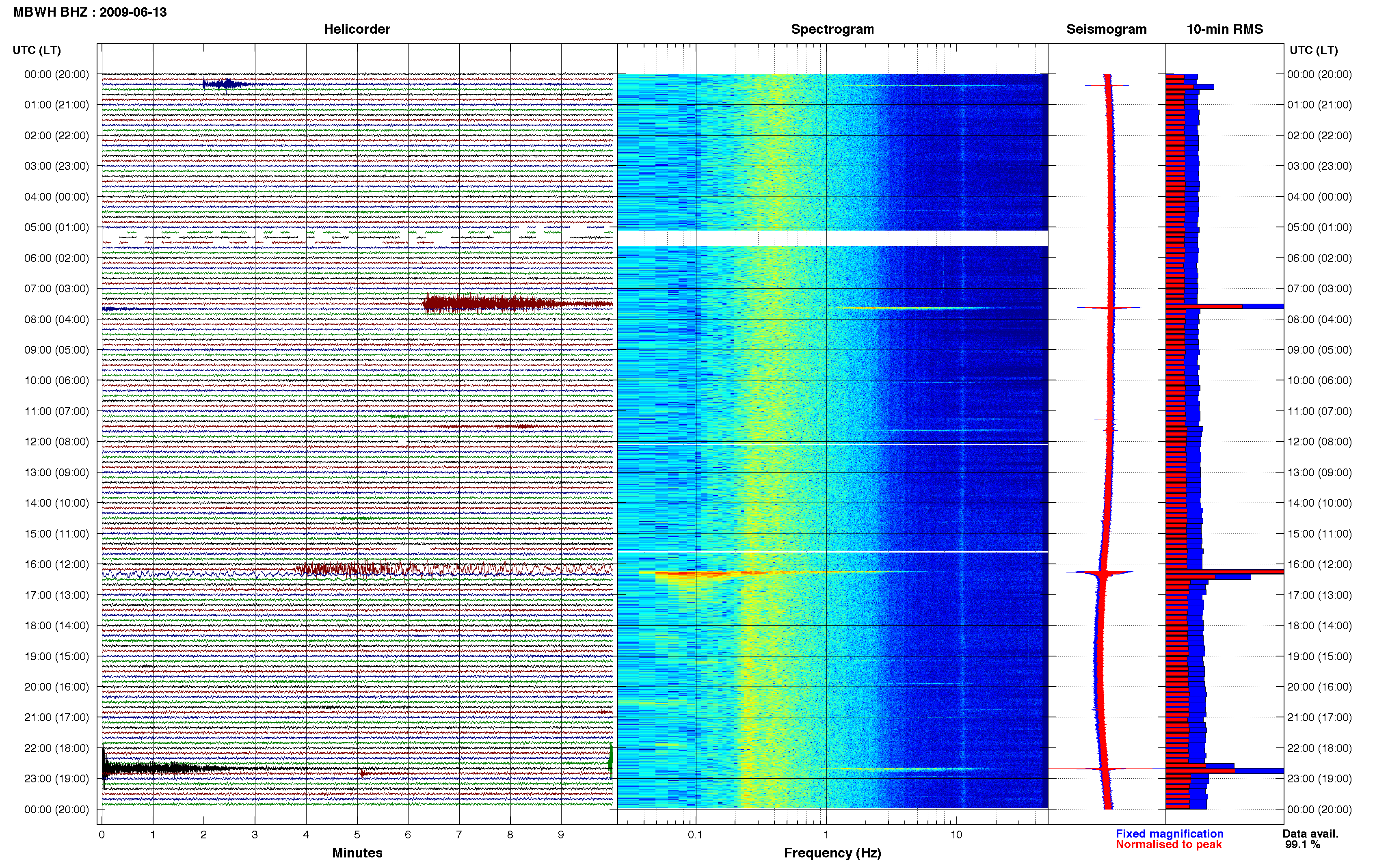Click "14:00 (10:00)" on the right time axis

(x=1319, y=503)
